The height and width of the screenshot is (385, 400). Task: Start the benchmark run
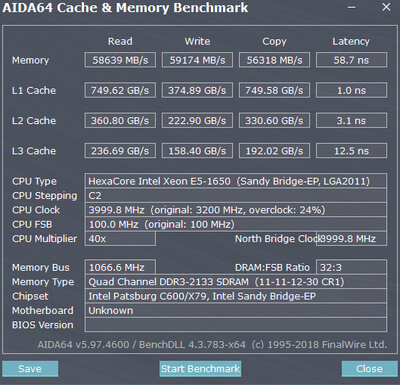pos(200,369)
